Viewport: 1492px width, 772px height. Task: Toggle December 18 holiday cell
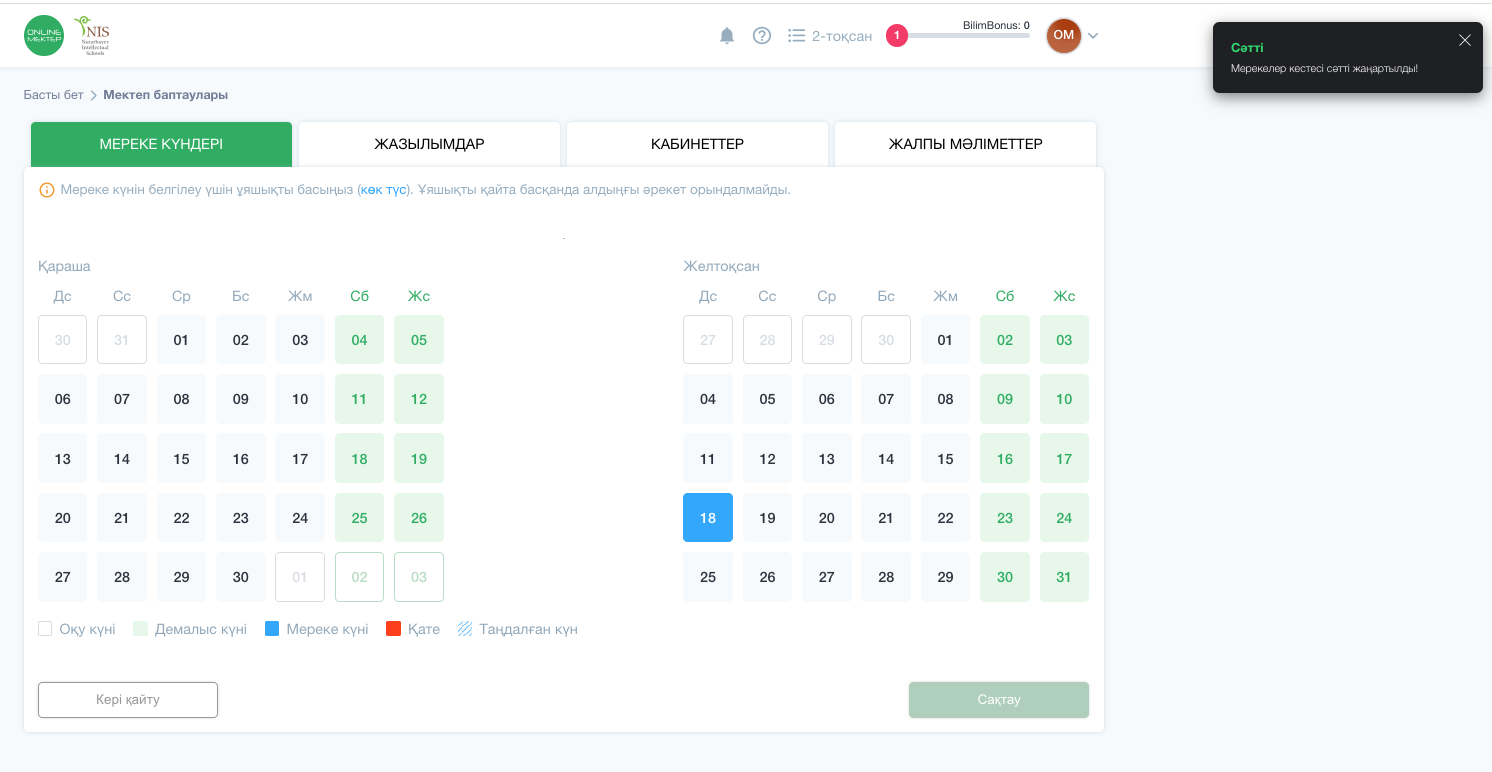pos(708,518)
